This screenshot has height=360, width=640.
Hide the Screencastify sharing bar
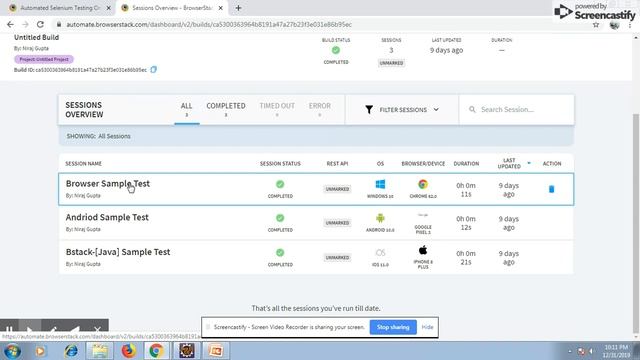pos(427,327)
